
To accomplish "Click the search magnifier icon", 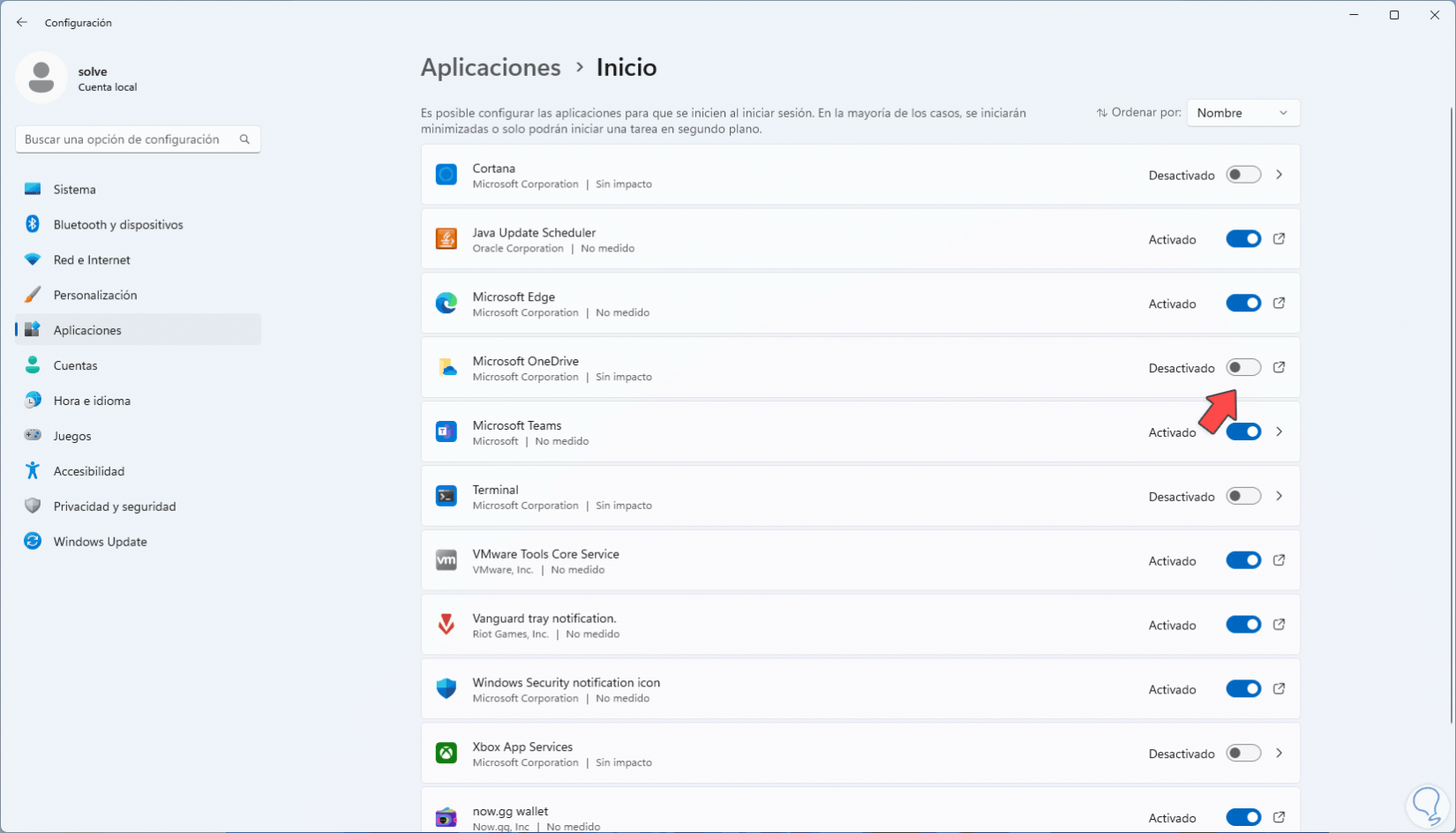I will 244,139.
